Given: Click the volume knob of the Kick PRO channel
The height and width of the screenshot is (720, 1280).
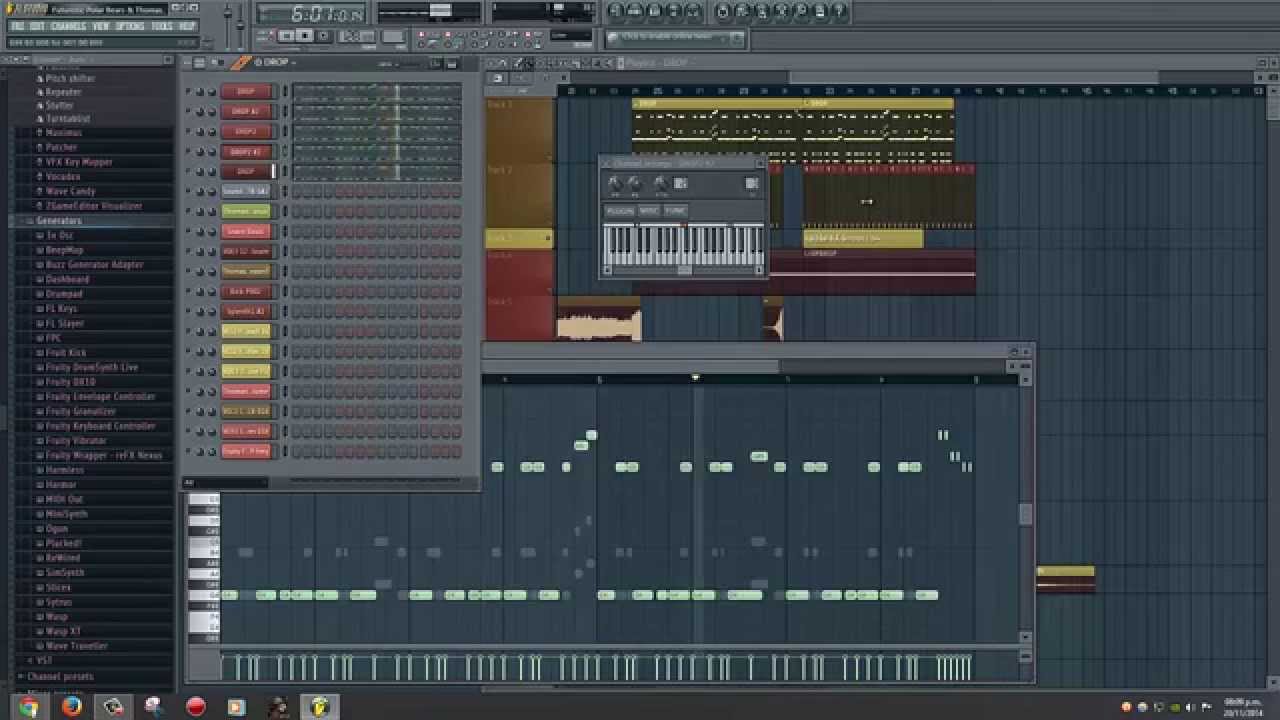Looking at the screenshot, I should (212, 291).
